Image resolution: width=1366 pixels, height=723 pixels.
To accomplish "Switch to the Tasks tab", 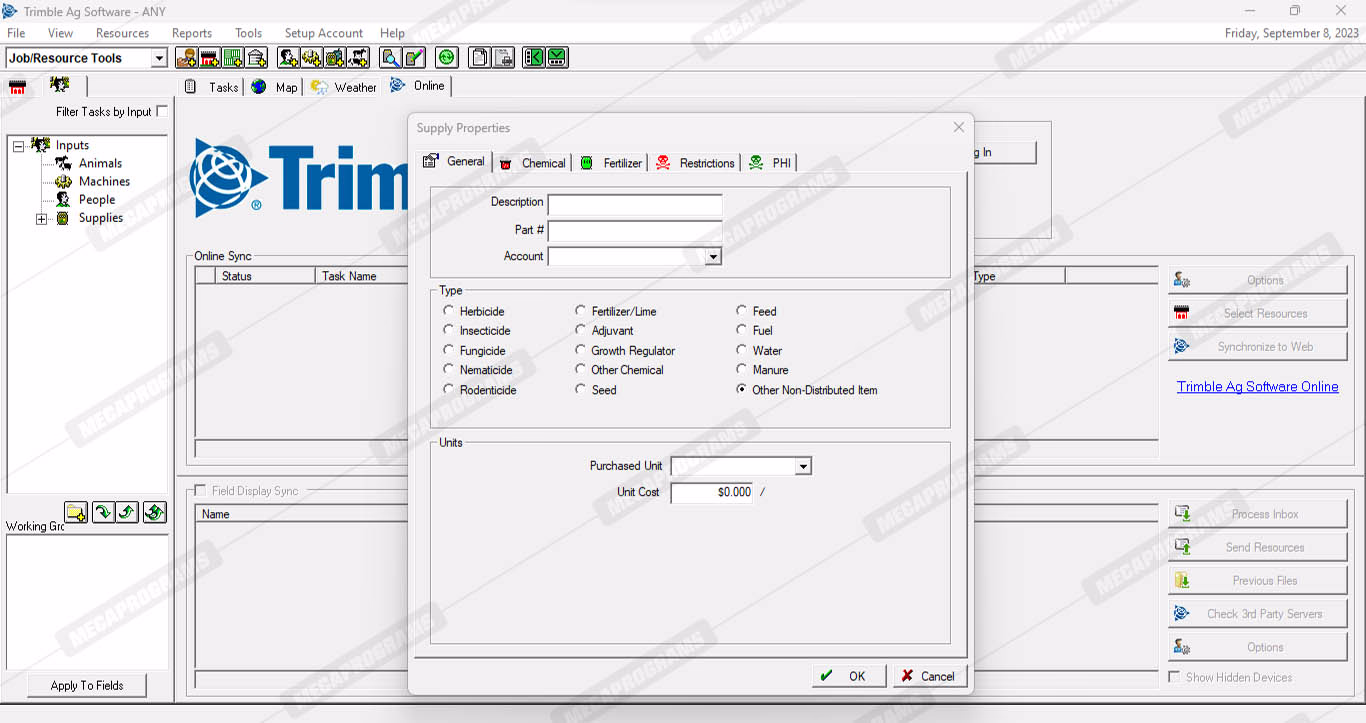I will pos(212,87).
